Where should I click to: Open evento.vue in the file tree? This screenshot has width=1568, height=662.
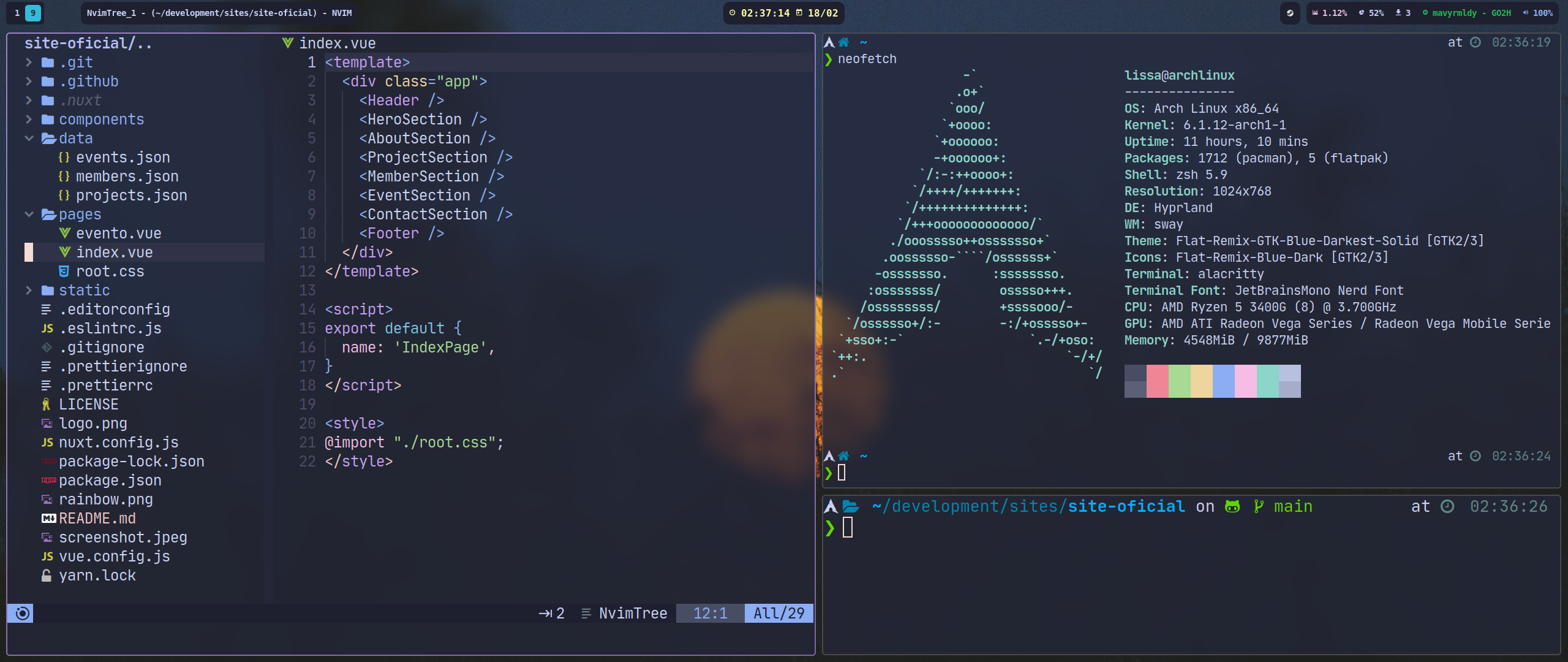coord(118,234)
